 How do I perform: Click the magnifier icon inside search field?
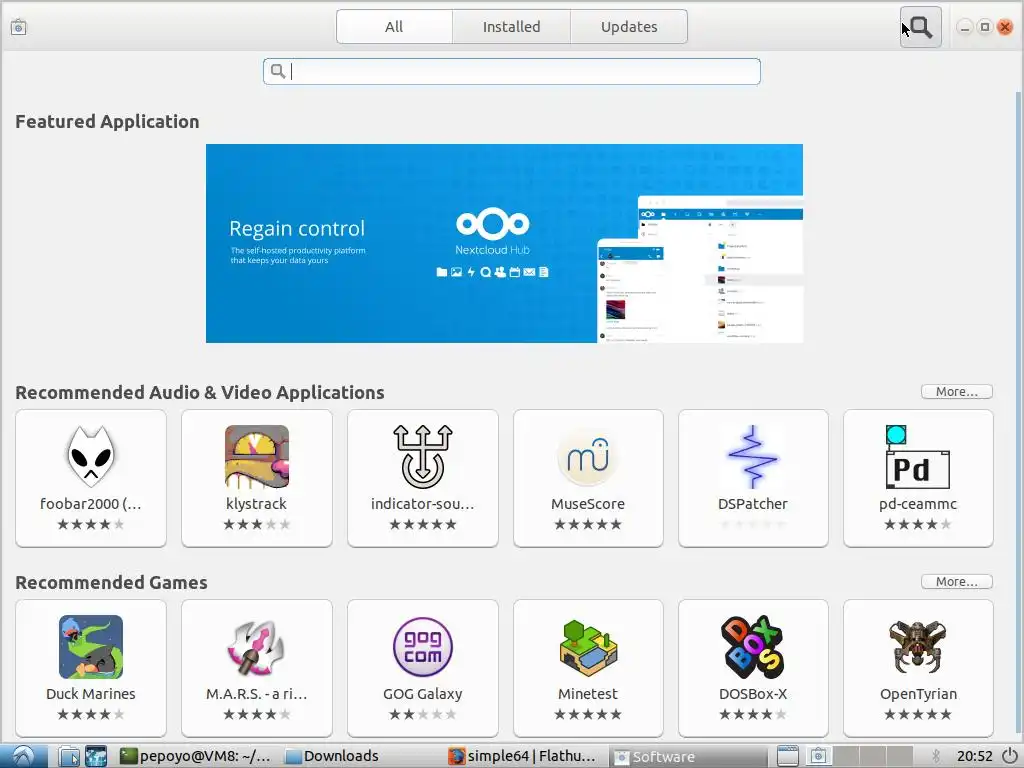[x=278, y=71]
